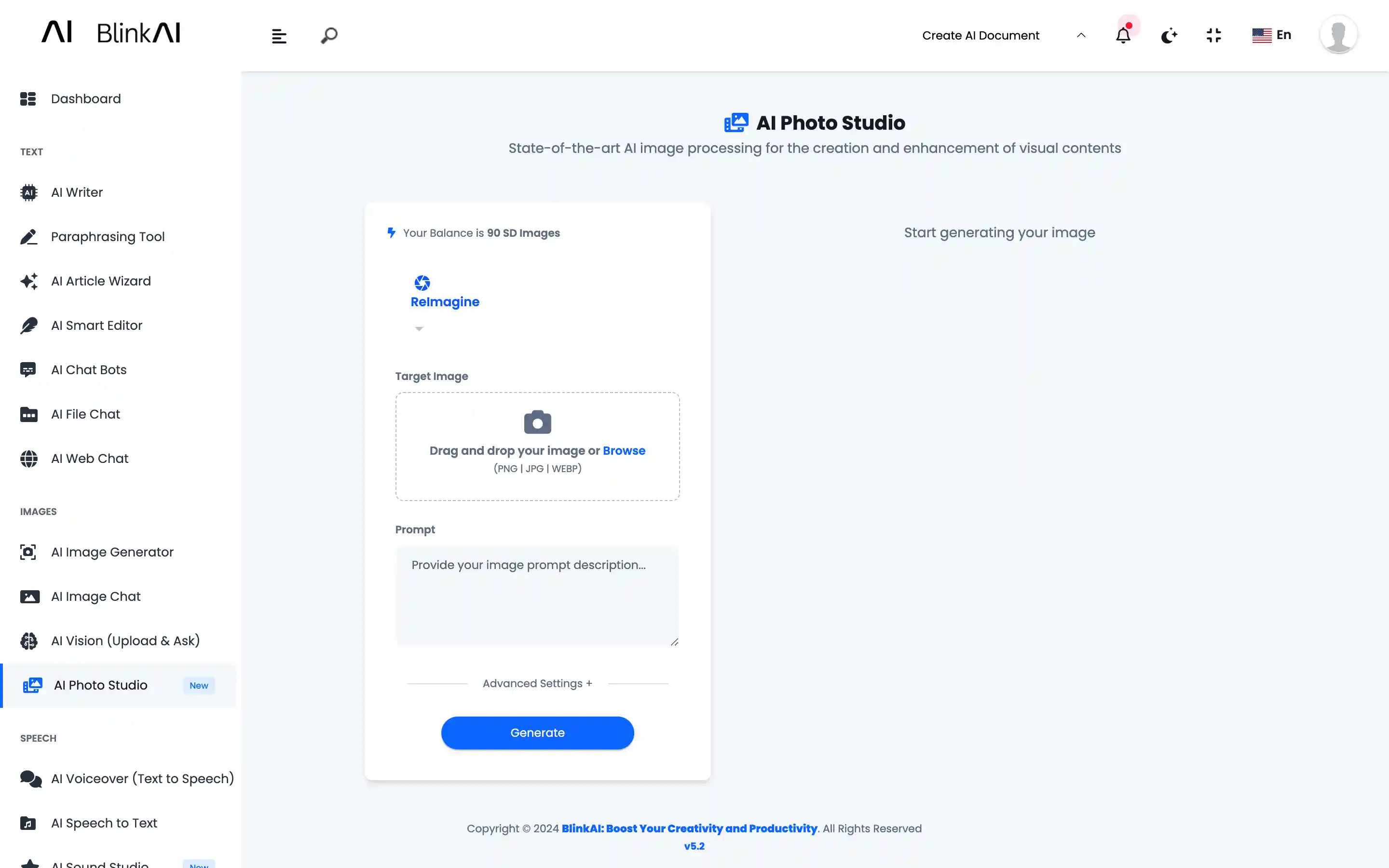The image size is (1389, 868).
Task: Click Browse to upload image
Action: click(x=624, y=450)
